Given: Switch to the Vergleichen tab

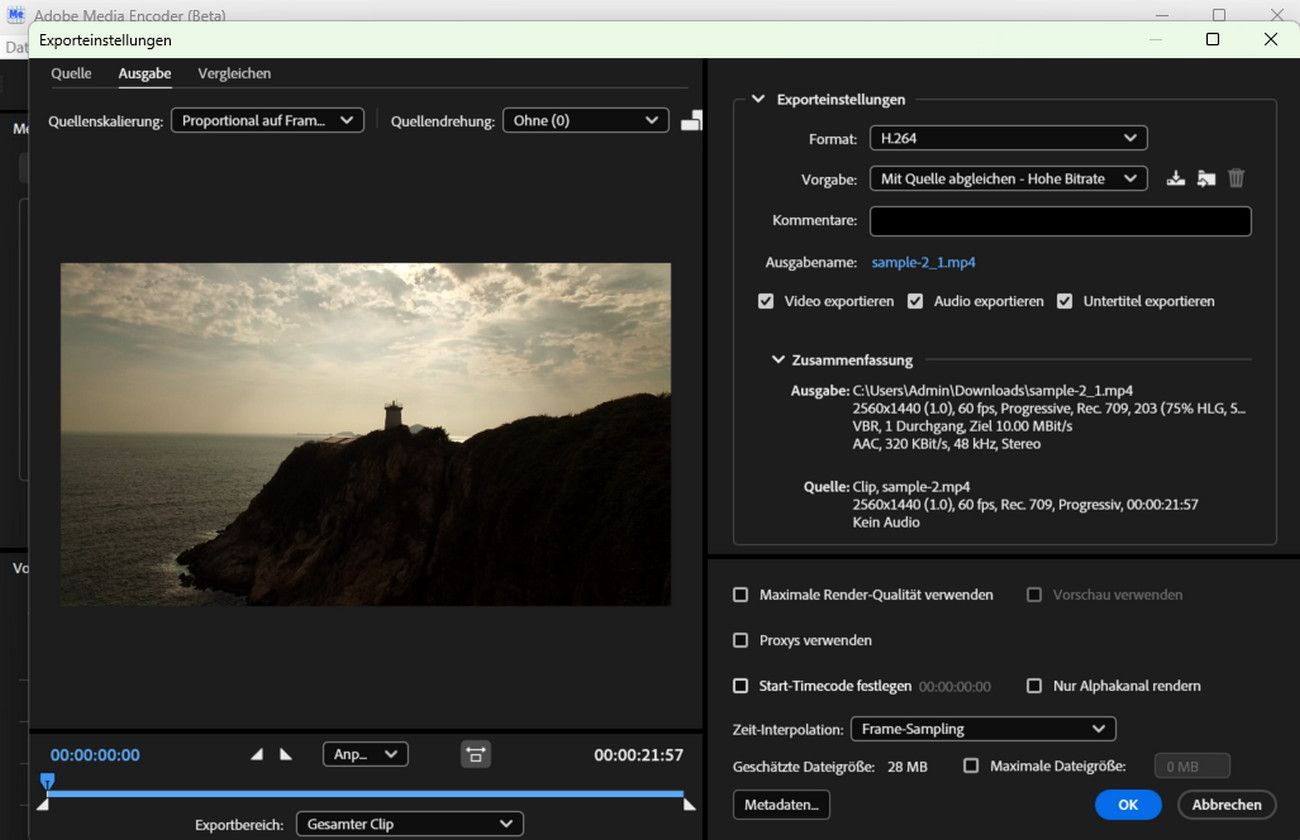Looking at the screenshot, I should [234, 74].
